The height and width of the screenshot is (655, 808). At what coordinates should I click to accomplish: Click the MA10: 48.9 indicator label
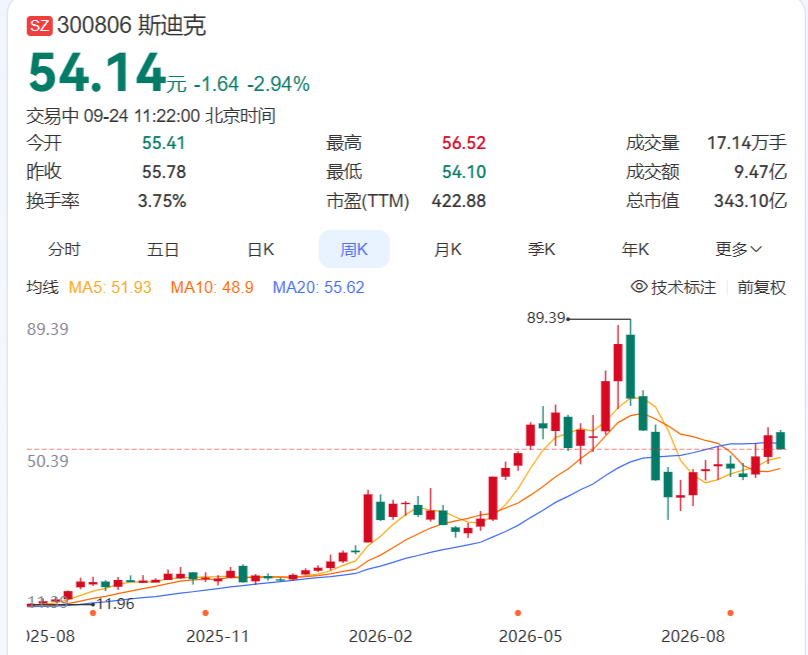212,287
